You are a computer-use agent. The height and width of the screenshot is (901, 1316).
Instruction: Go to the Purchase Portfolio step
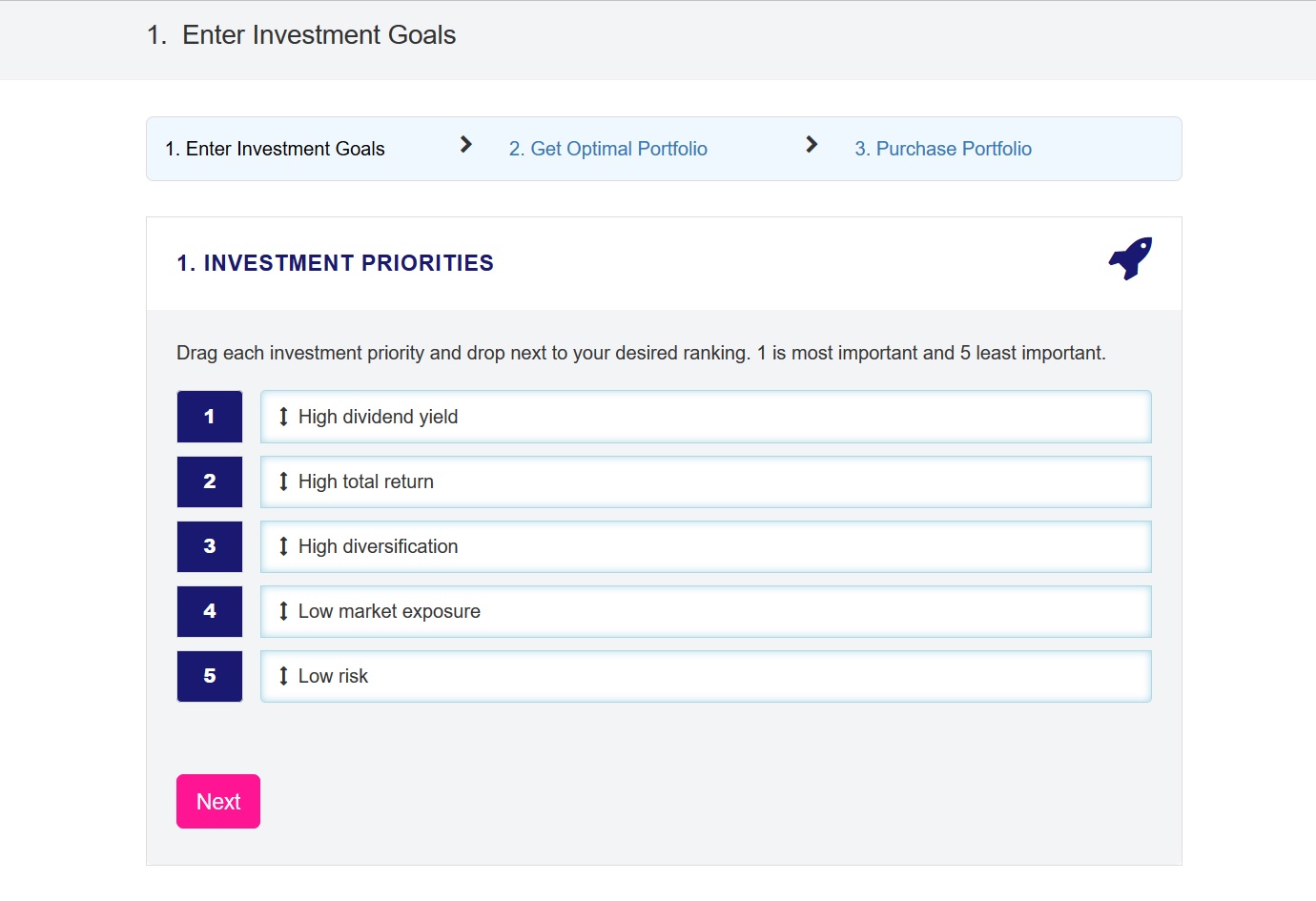942,149
